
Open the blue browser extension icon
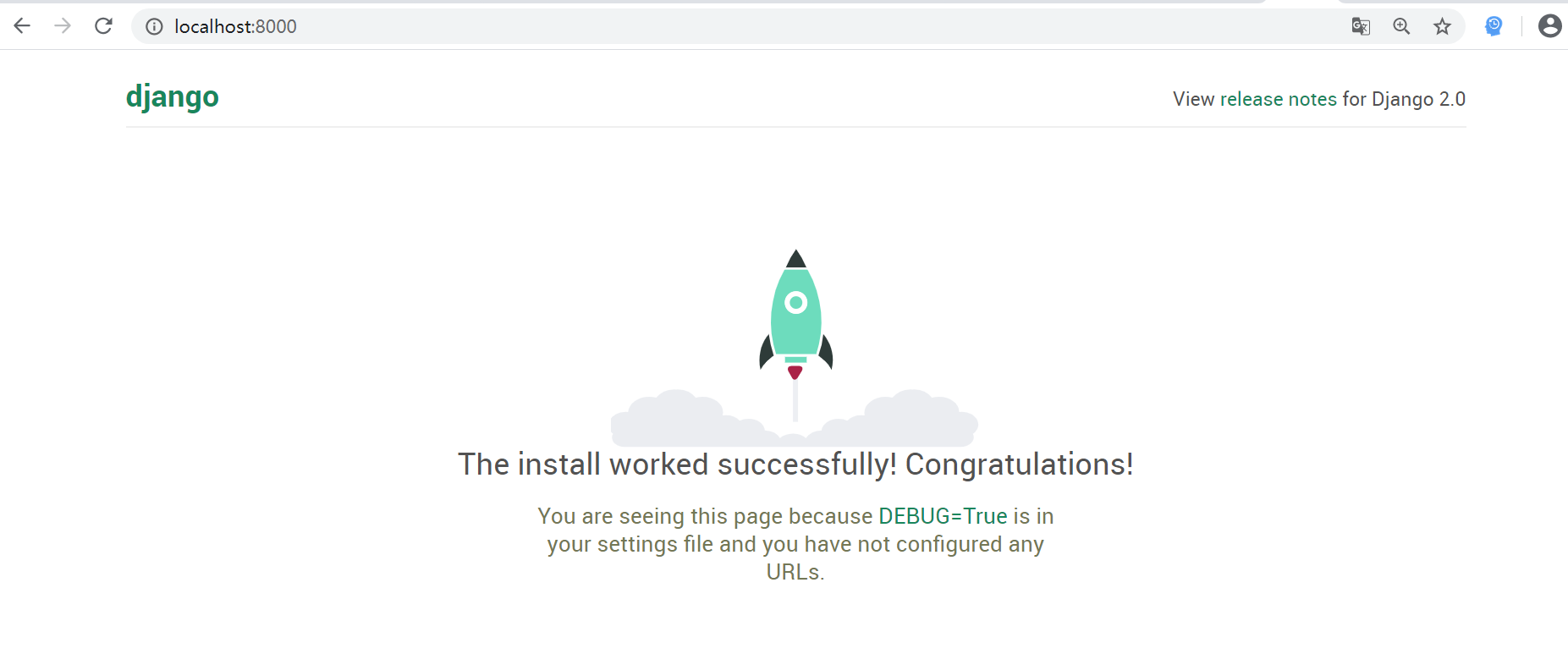click(x=1494, y=26)
